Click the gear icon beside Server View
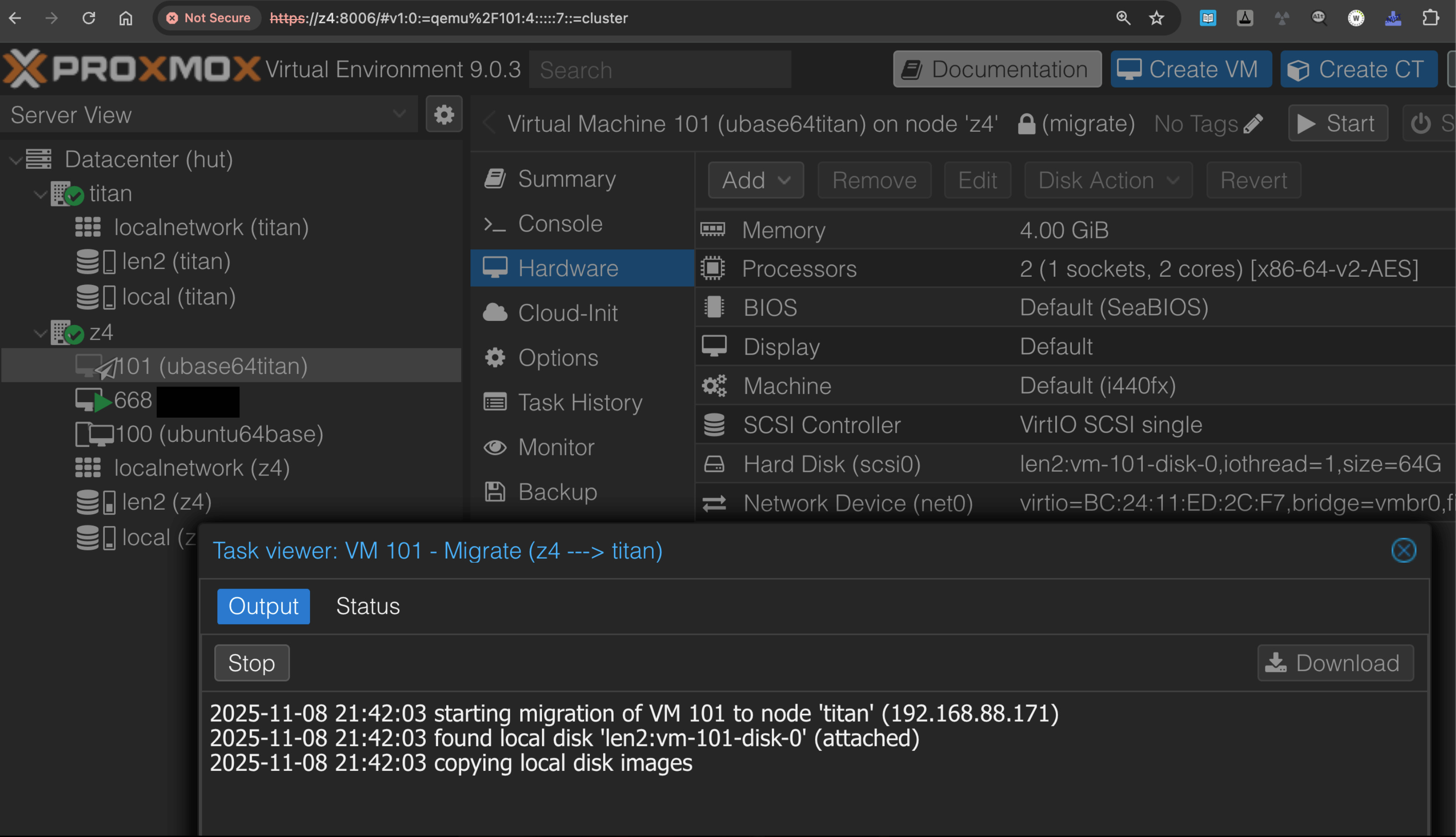Screen dimensions: 1456x837 (x=444, y=114)
